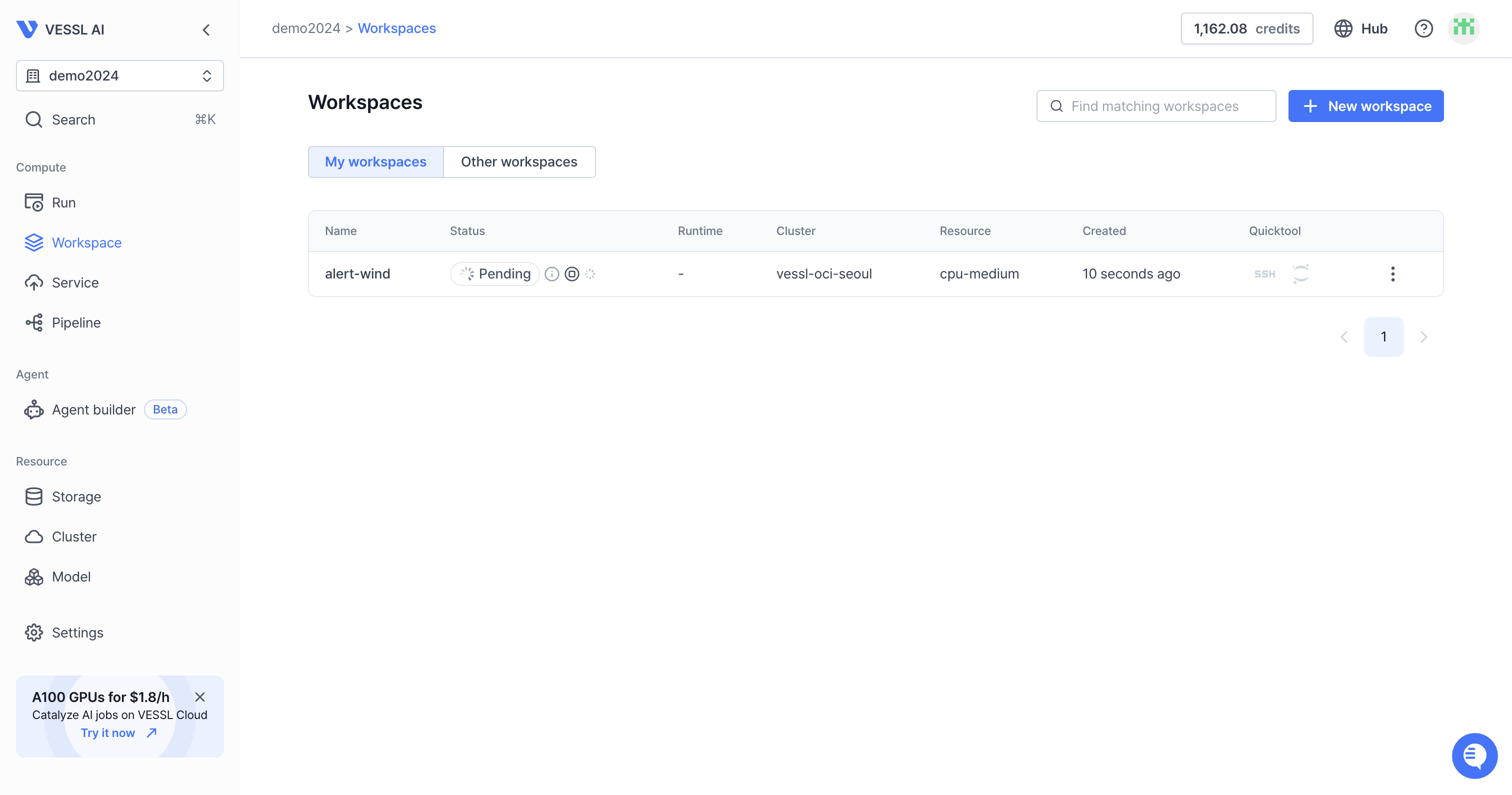Select the My workspaces tab
1512x795 pixels.
pyautogui.click(x=375, y=161)
